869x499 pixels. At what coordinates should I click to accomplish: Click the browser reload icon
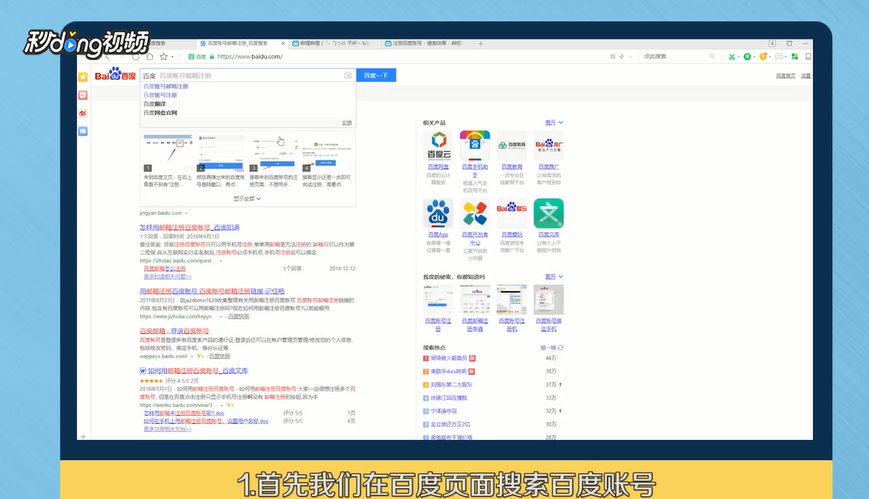136,57
